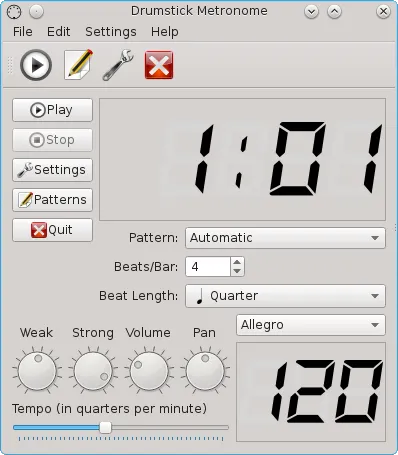The height and width of the screenshot is (455, 398).
Task: Minimize the Drumstick Metronome window
Action: [x=311, y=12]
